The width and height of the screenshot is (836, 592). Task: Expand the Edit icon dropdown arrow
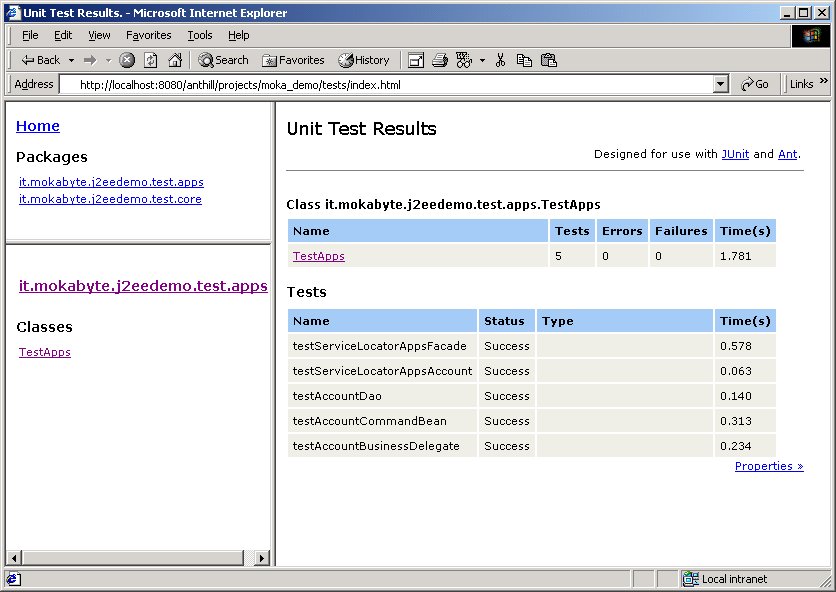pos(483,60)
